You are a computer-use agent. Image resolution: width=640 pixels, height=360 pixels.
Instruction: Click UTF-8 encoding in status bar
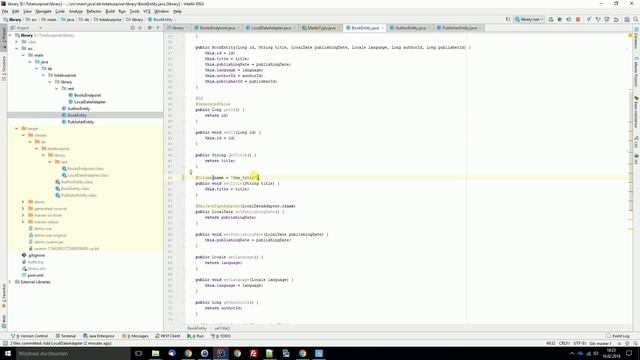[x=580, y=344]
